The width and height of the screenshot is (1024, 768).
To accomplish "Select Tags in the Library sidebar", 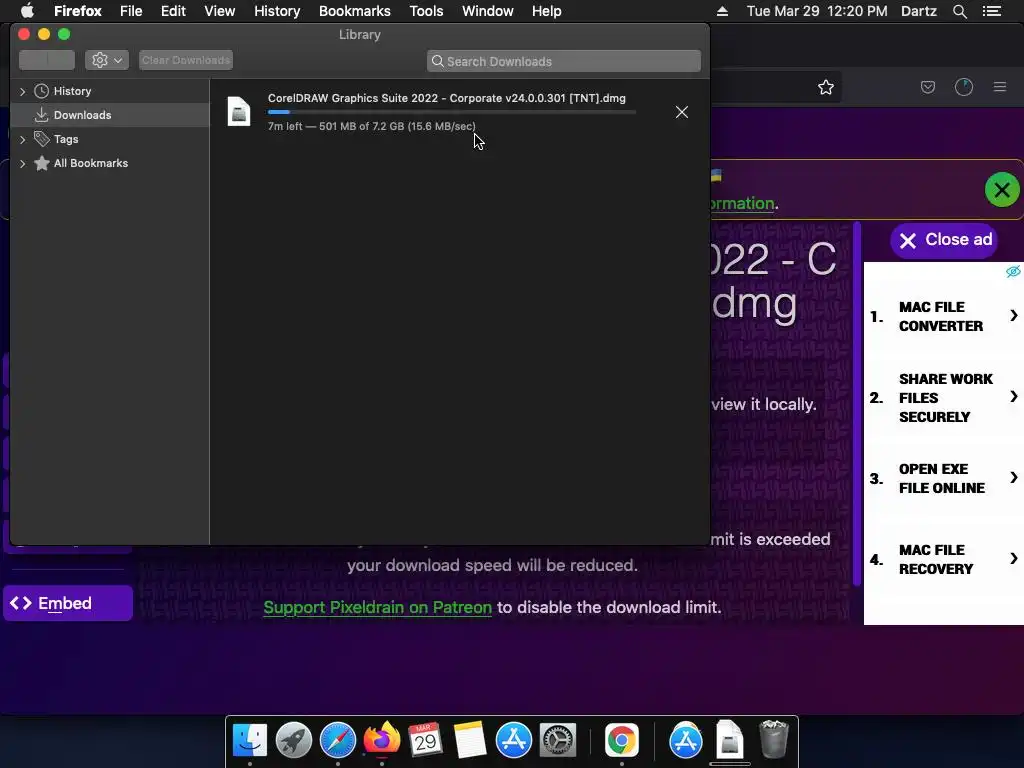I will [66, 139].
